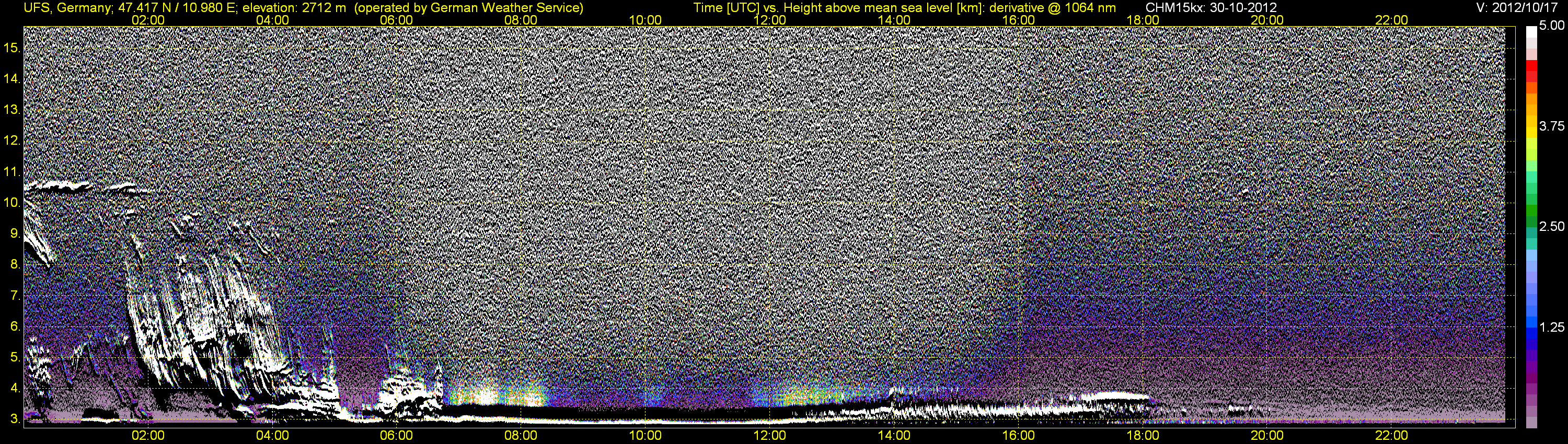Click "(operated by German Weather Service)" text
Viewport: 1568px width, 444px height.
point(469,8)
